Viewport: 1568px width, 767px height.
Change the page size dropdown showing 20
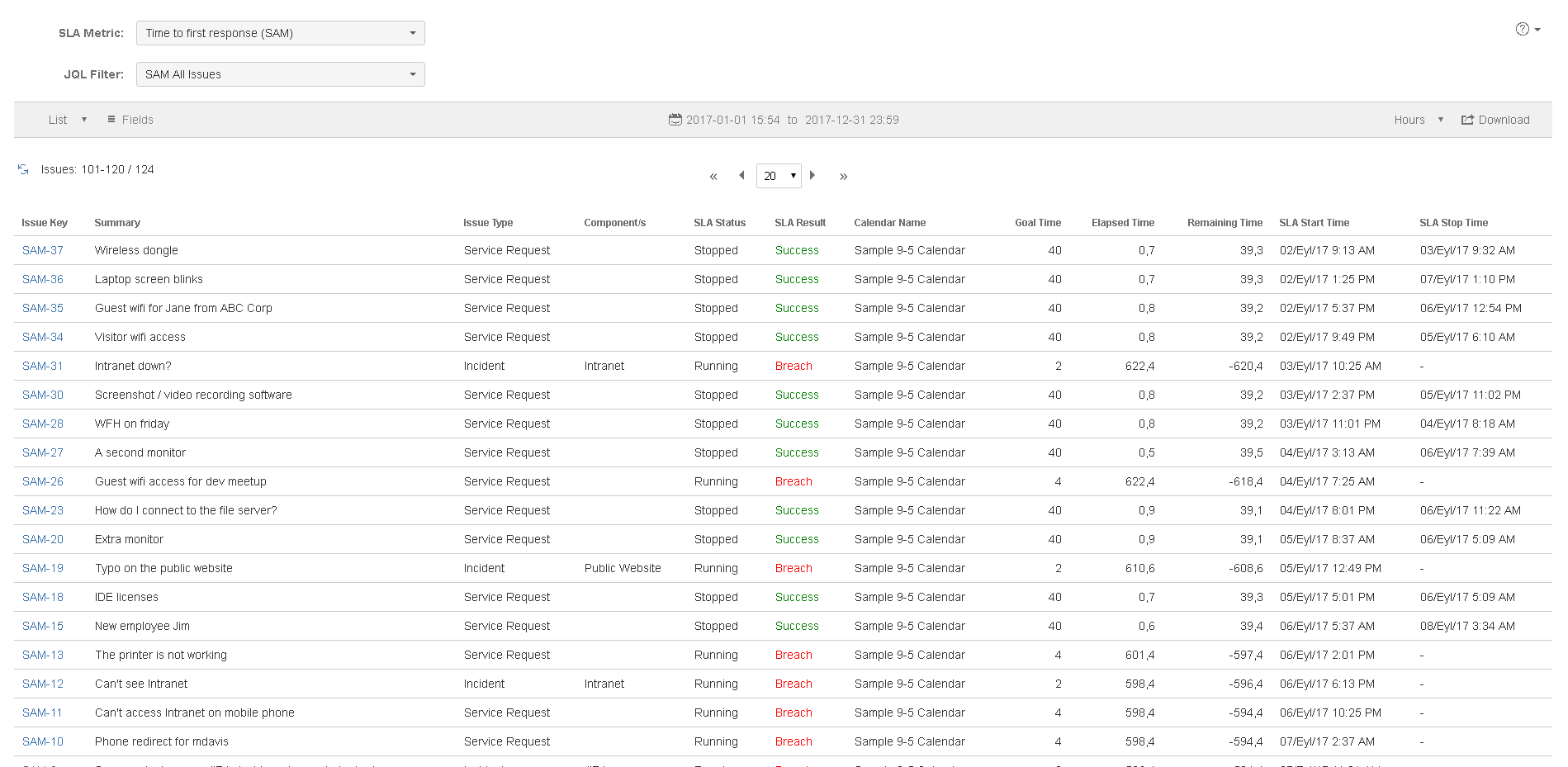[779, 176]
